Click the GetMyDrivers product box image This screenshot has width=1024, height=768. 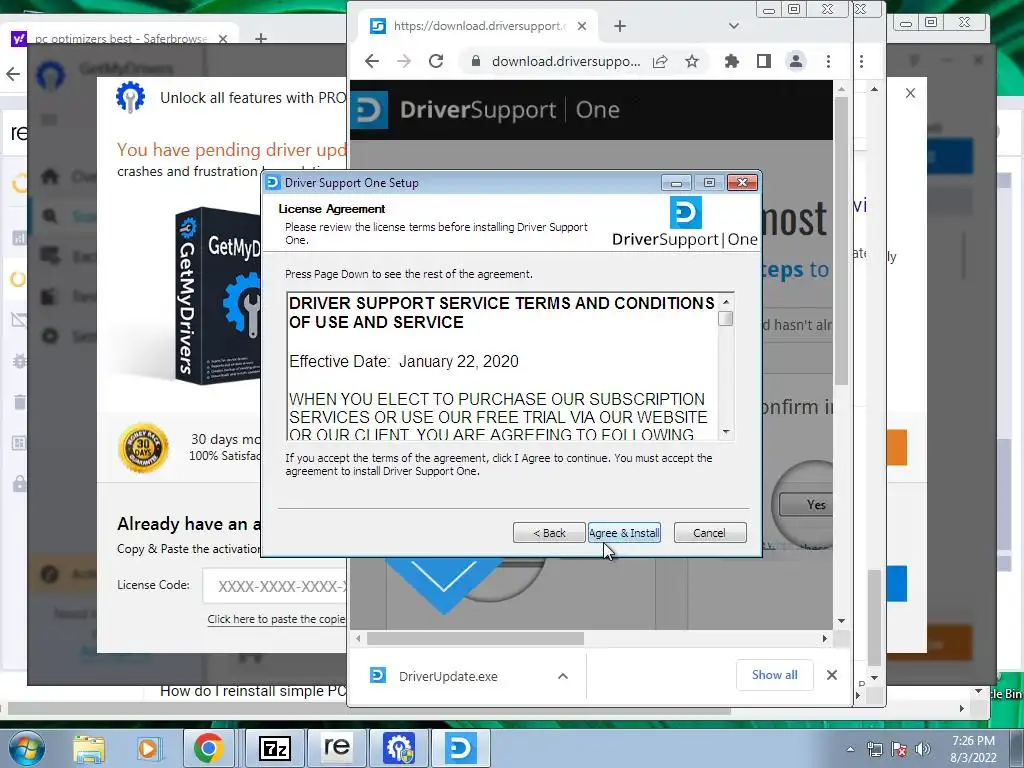pos(217,295)
